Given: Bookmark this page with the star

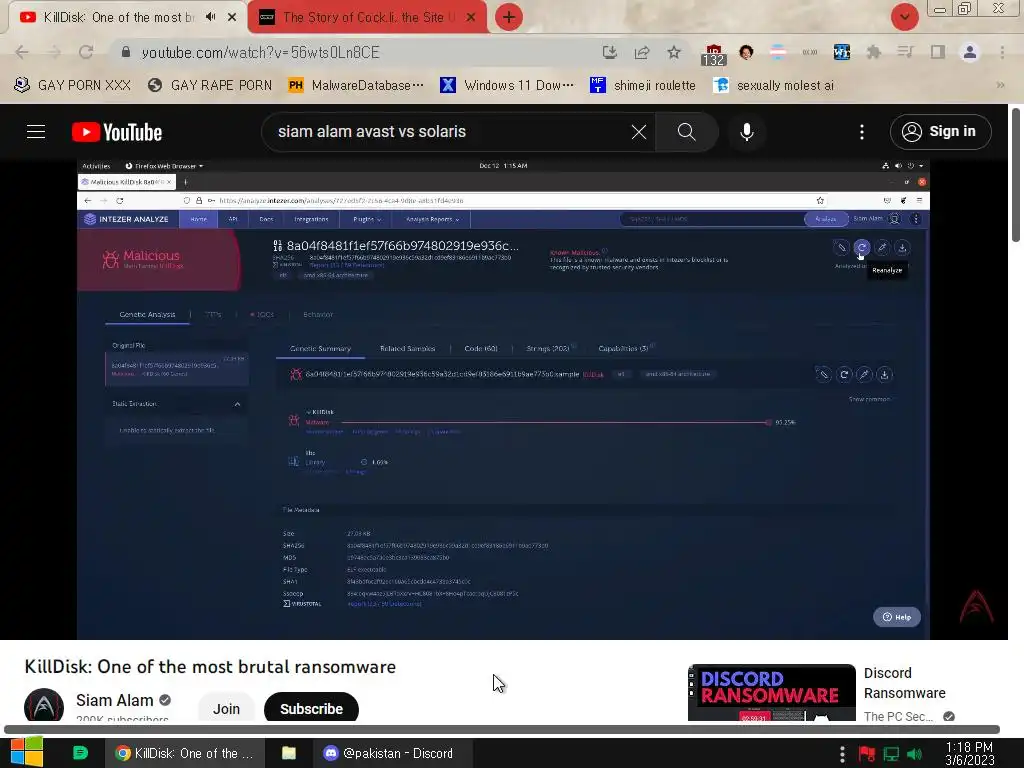Looking at the screenshot, I should (674, 52).
